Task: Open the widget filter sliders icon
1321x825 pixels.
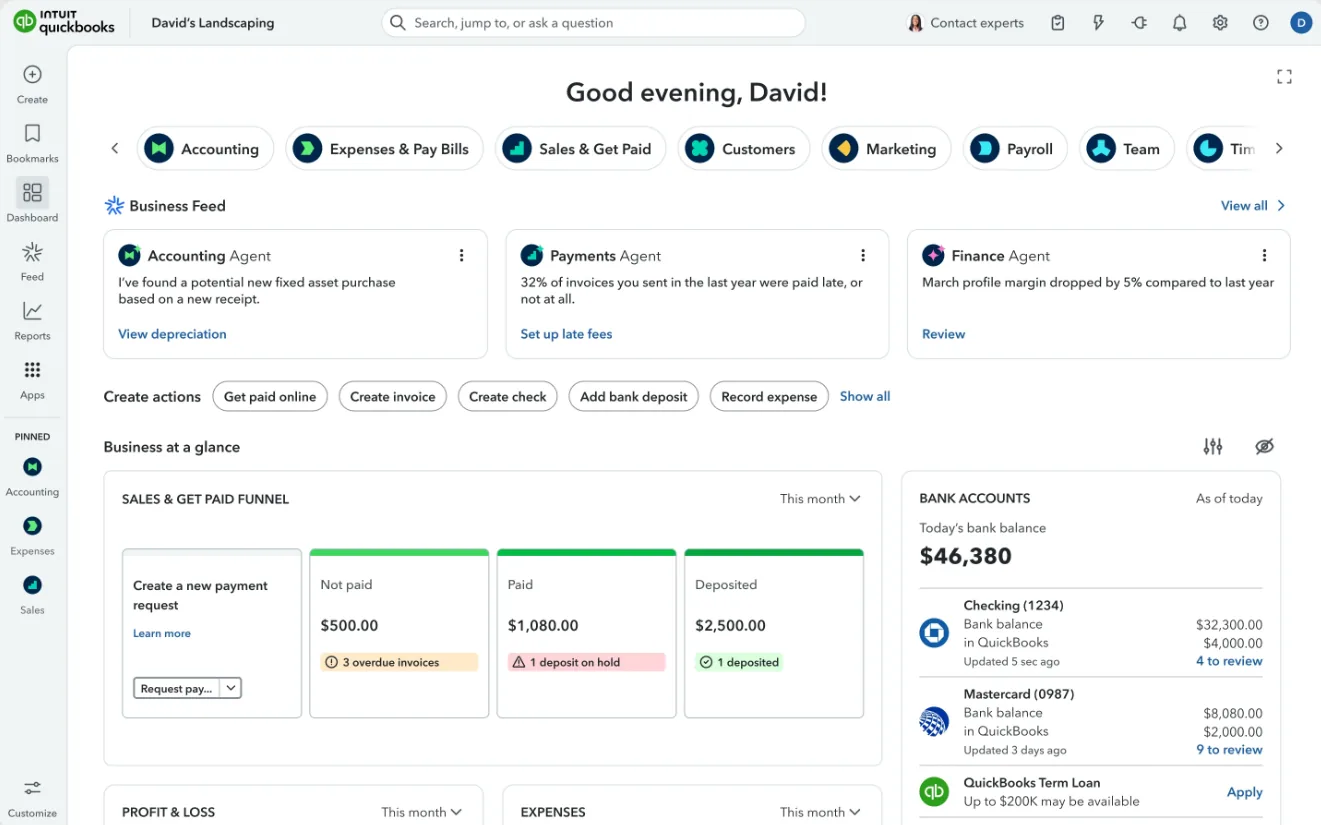Action: (x=1213, y=447)
